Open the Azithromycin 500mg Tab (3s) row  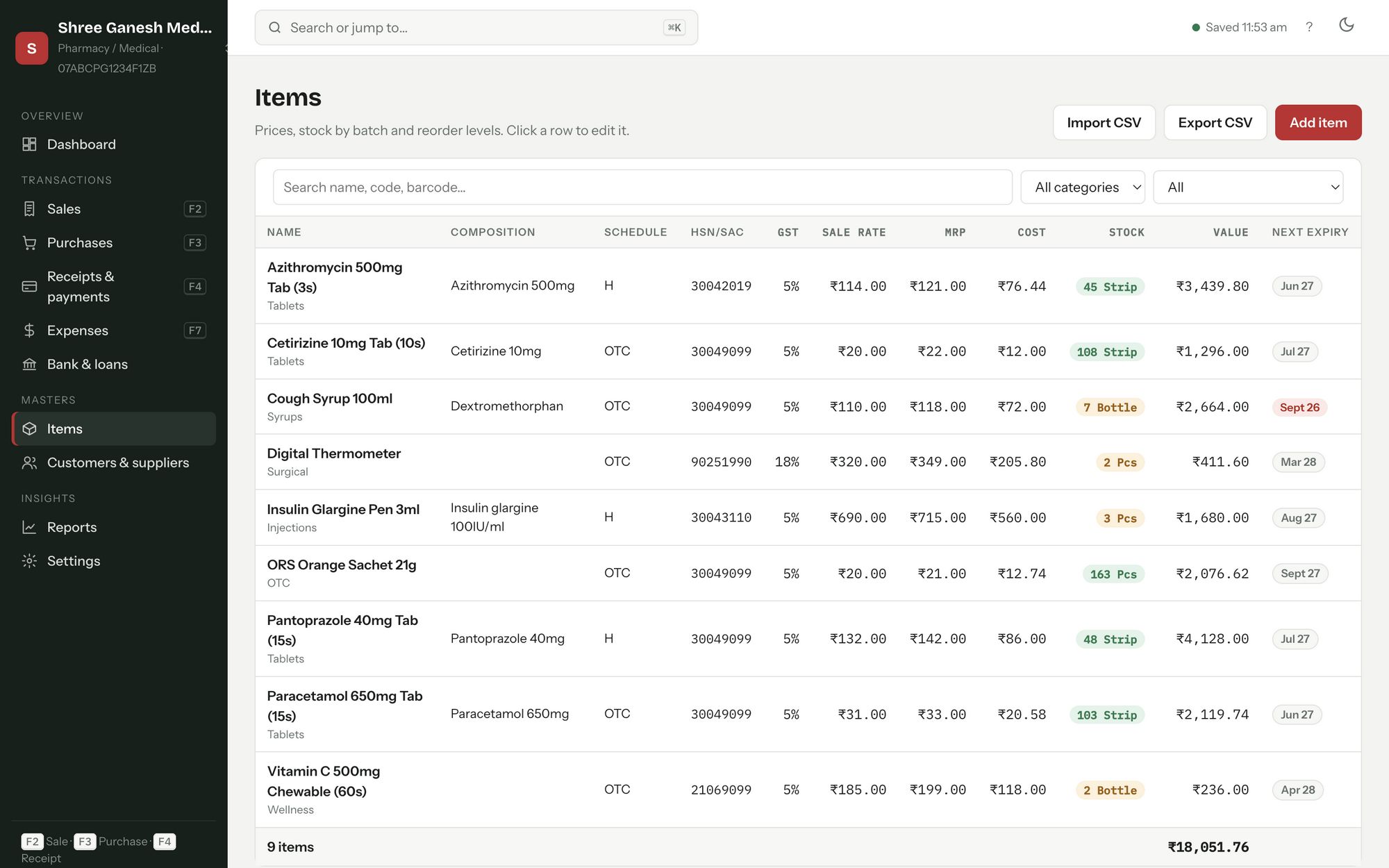click(x=808, y=286)
